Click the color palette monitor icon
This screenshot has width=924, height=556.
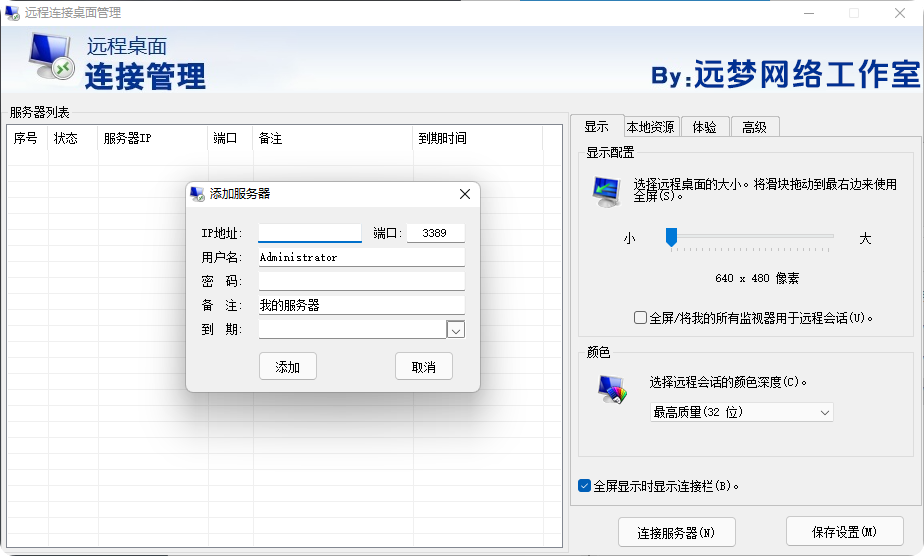(611, 390)
